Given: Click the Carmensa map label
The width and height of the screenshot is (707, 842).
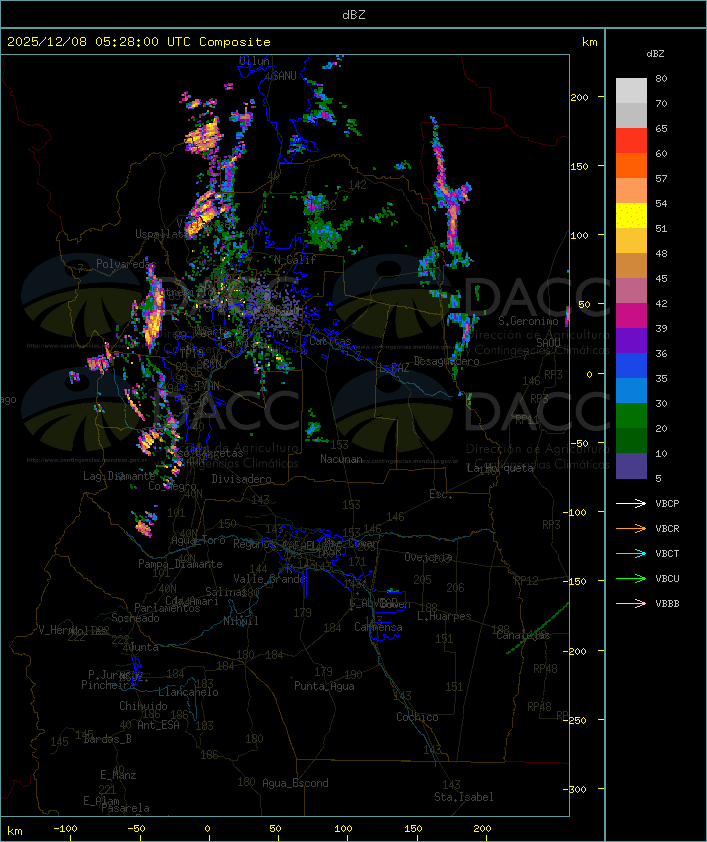Looking at the screenshot, I should [378, 627].
